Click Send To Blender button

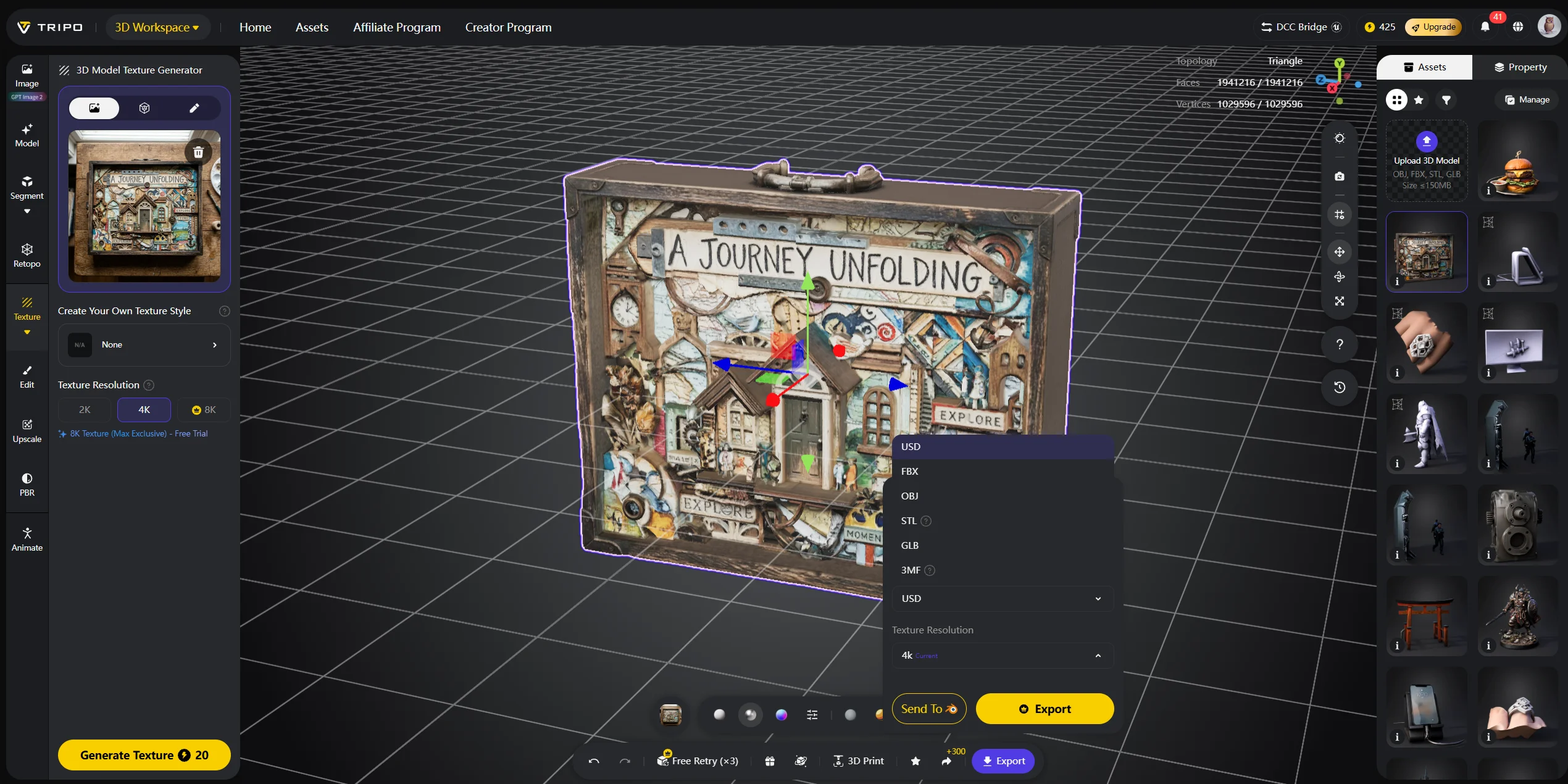pyautogui.click(x=928, y=709)
